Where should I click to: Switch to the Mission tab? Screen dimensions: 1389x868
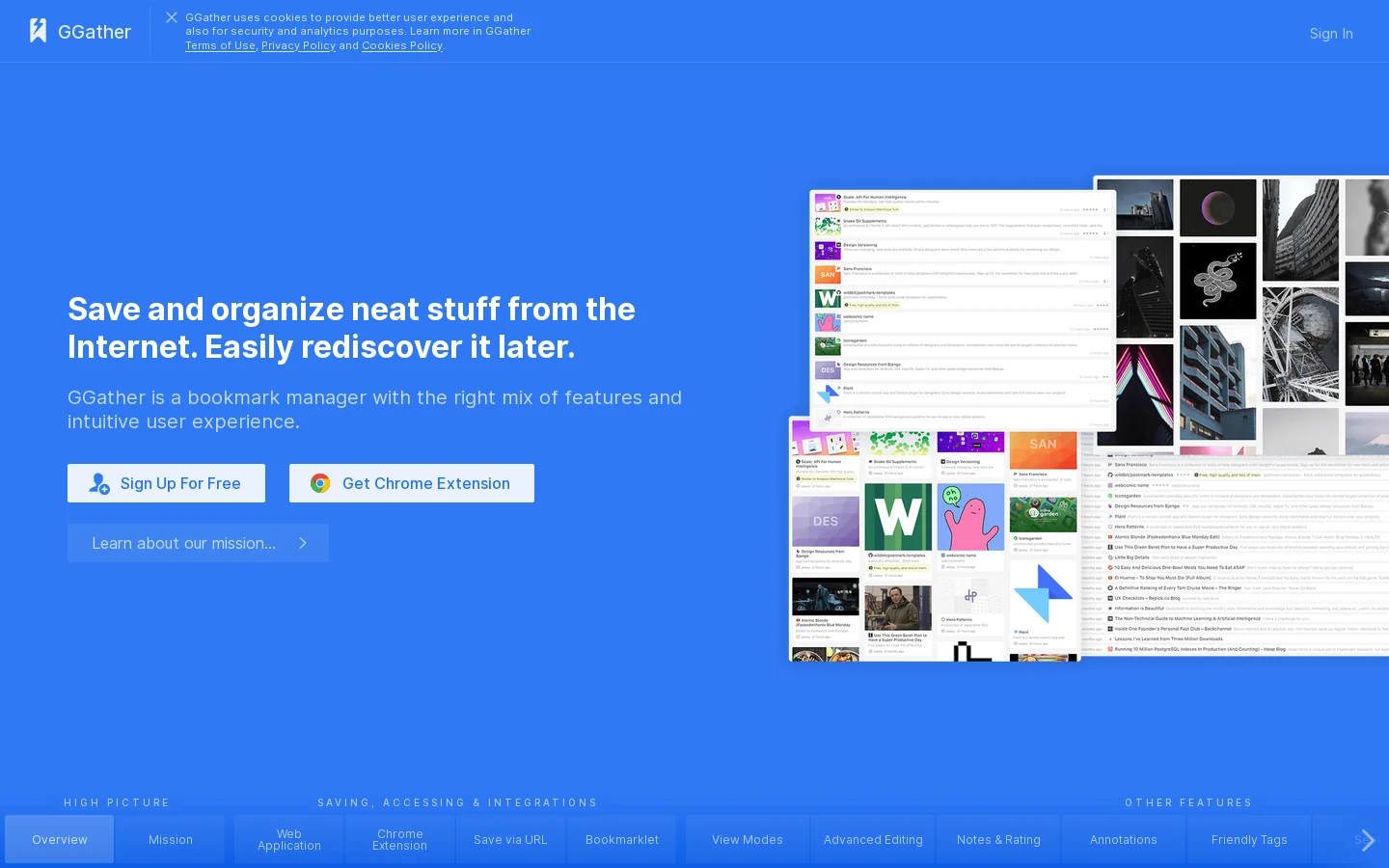tap(171, 840)
